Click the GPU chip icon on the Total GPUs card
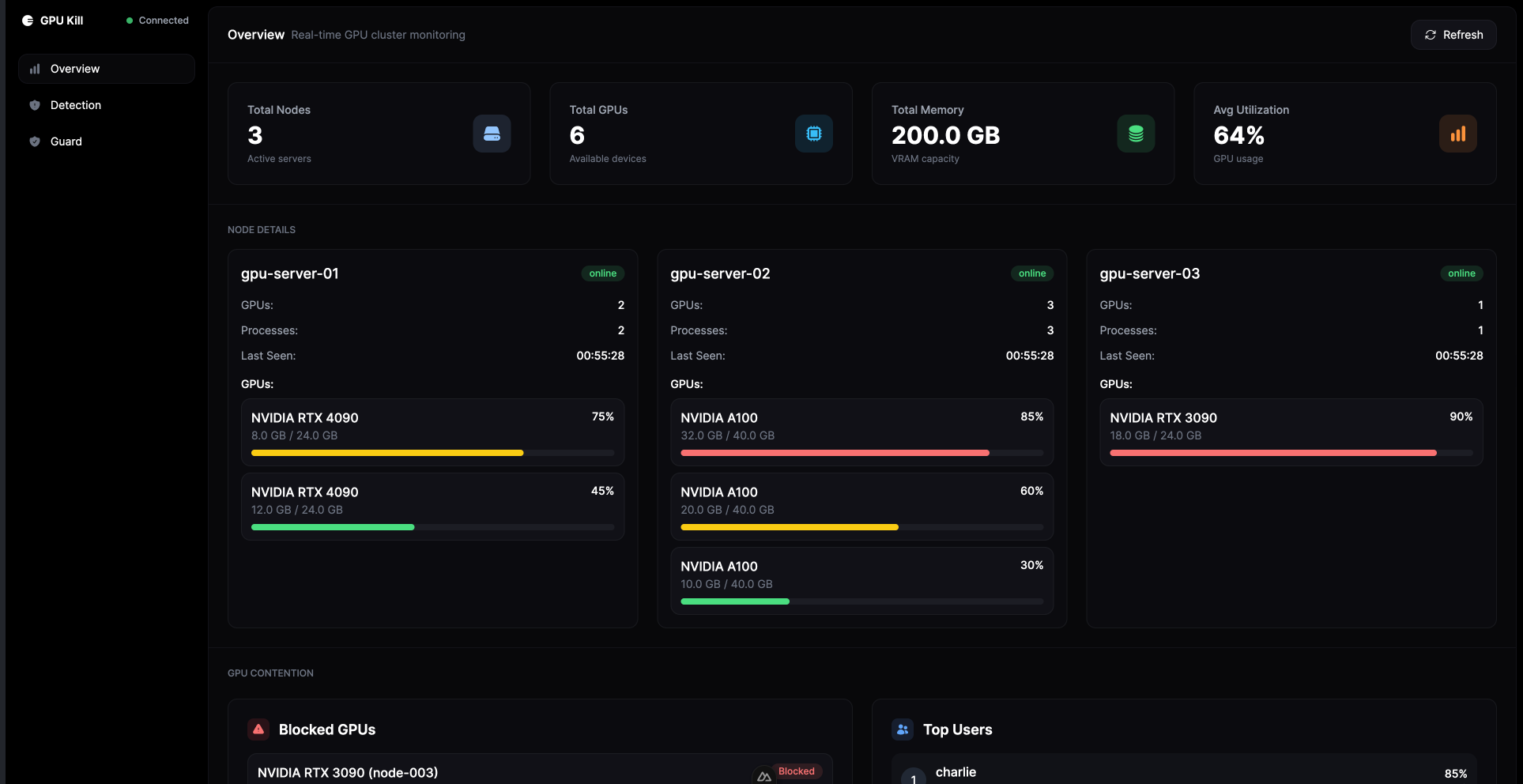Image resolution: width=1523 pixels, height=784 pixels. [x=813, y=134]
